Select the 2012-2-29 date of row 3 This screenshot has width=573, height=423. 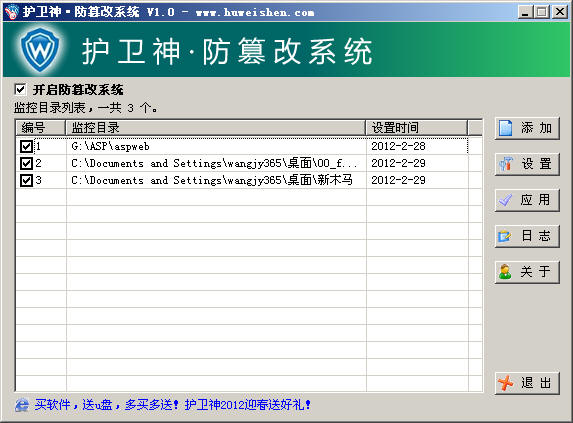pos(398,180)
